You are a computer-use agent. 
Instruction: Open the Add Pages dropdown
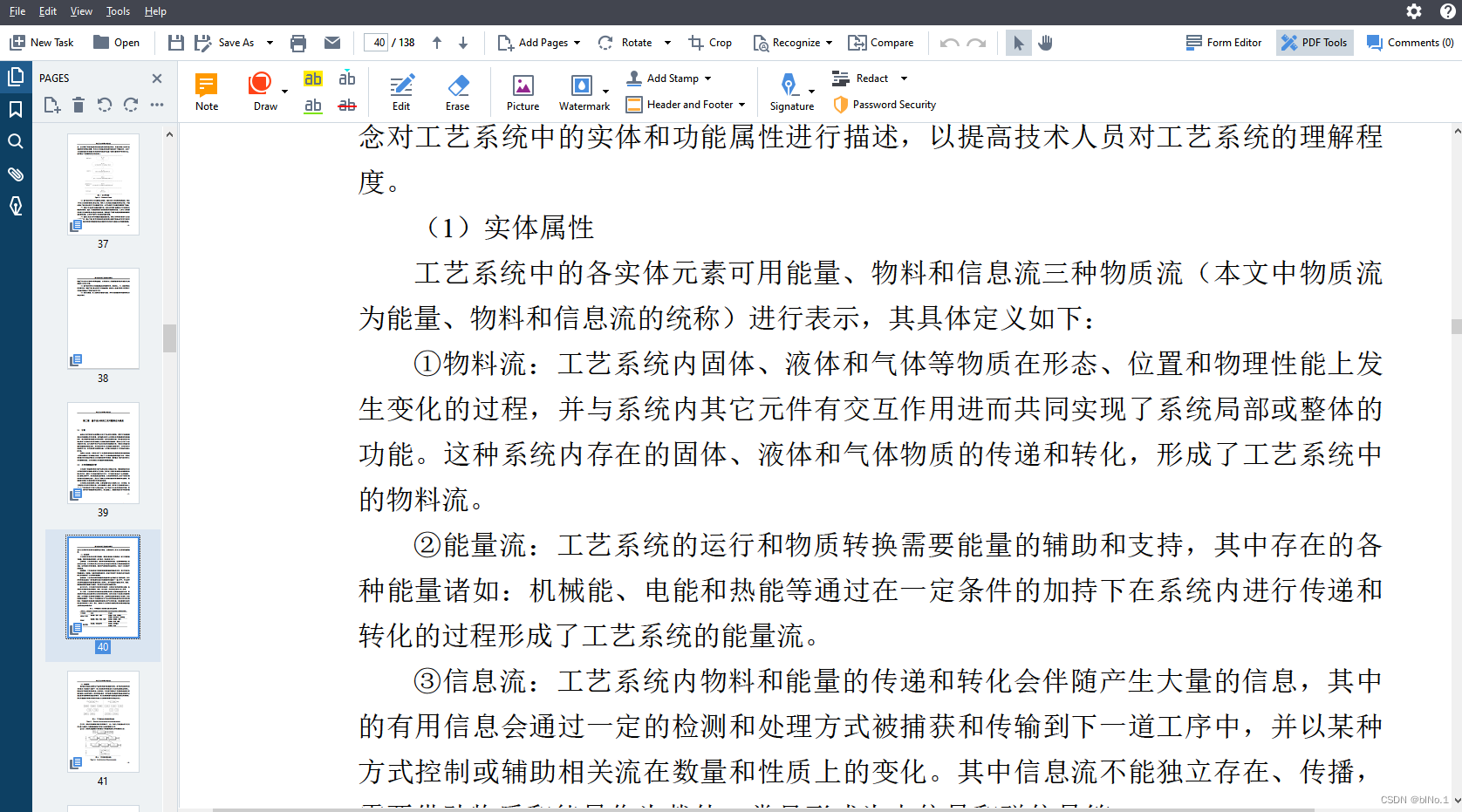coord(577,42)
